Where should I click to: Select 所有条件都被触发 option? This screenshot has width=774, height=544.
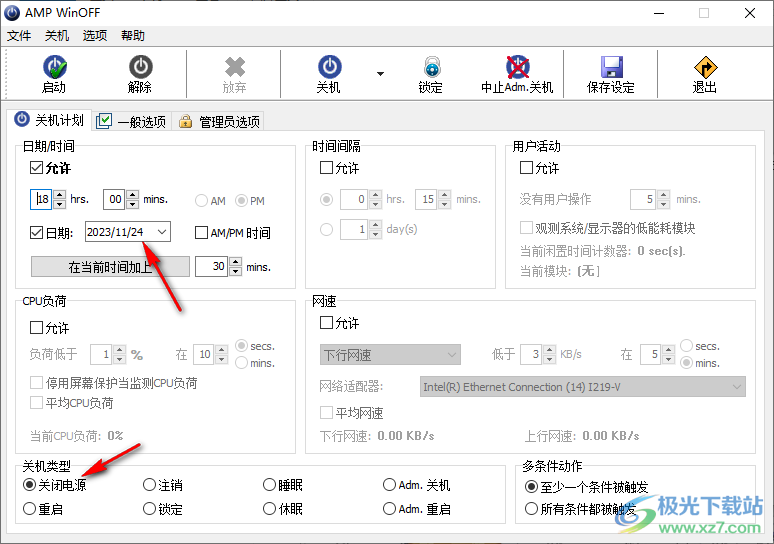[531, 508]
